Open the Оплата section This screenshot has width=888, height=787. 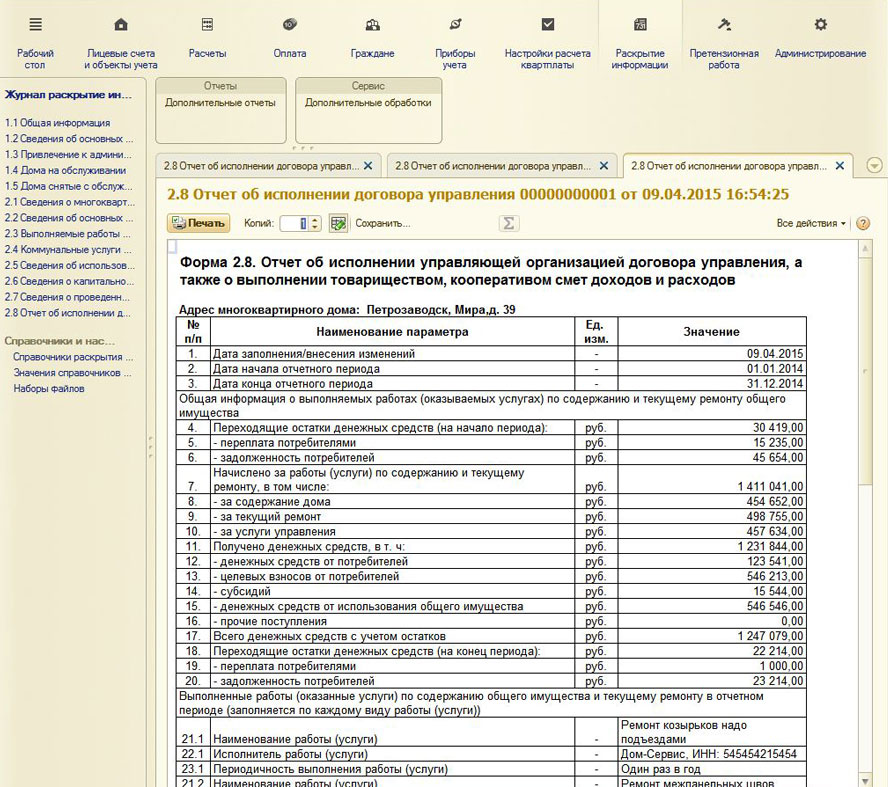tap(290, 39)
